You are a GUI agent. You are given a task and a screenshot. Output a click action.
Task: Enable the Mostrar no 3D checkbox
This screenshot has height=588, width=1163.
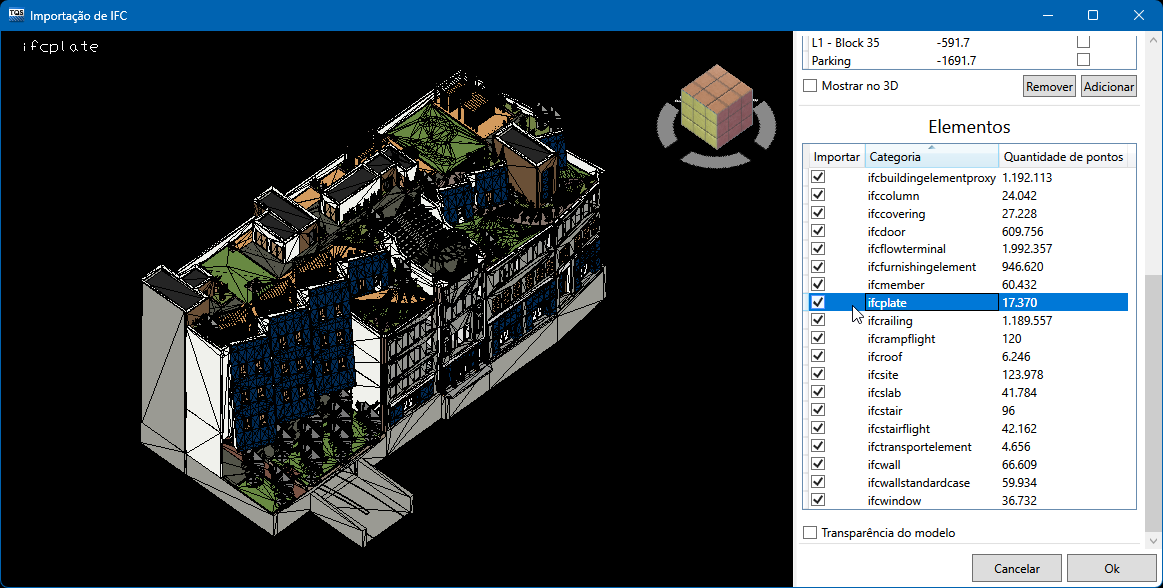click(x=810, y=86)
